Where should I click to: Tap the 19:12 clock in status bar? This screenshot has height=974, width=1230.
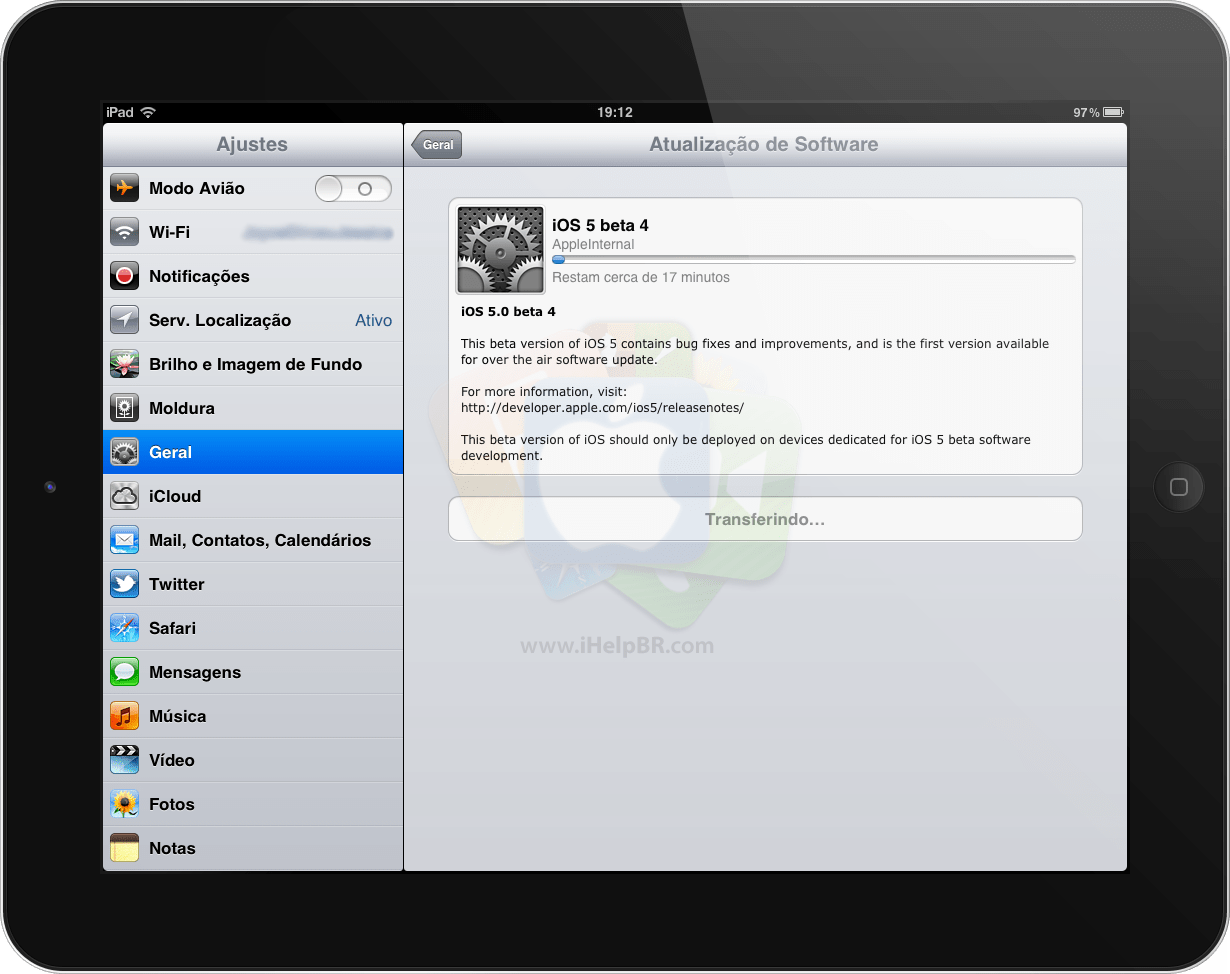[x=615, y=112]
